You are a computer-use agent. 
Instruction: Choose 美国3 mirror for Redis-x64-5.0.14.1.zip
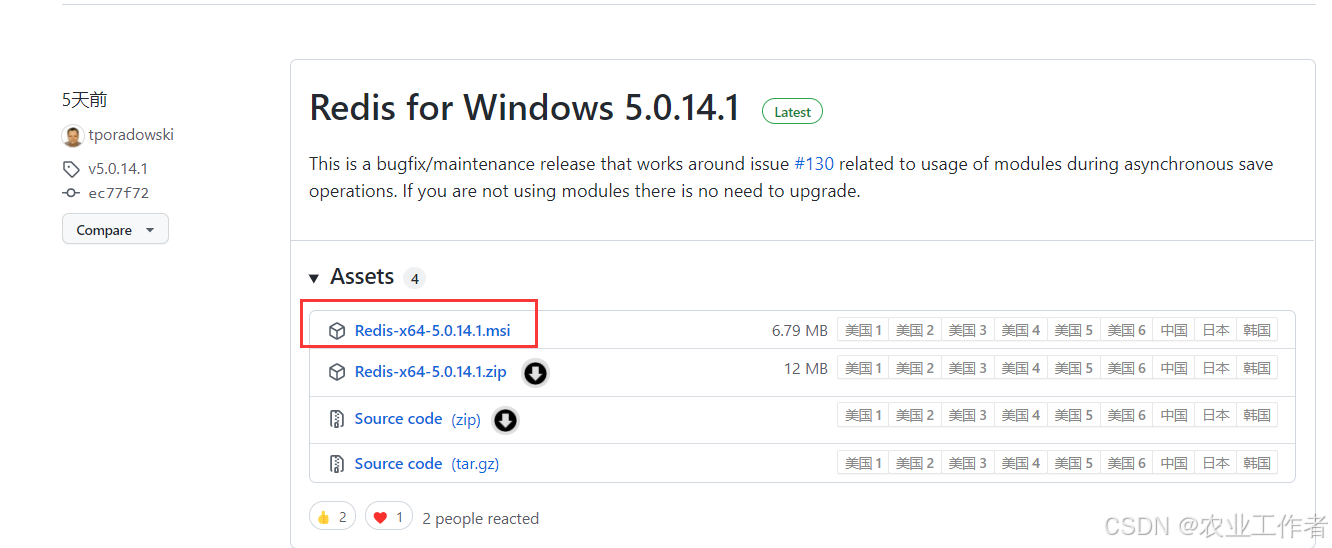pyautogui.click(x=968, y=368)
